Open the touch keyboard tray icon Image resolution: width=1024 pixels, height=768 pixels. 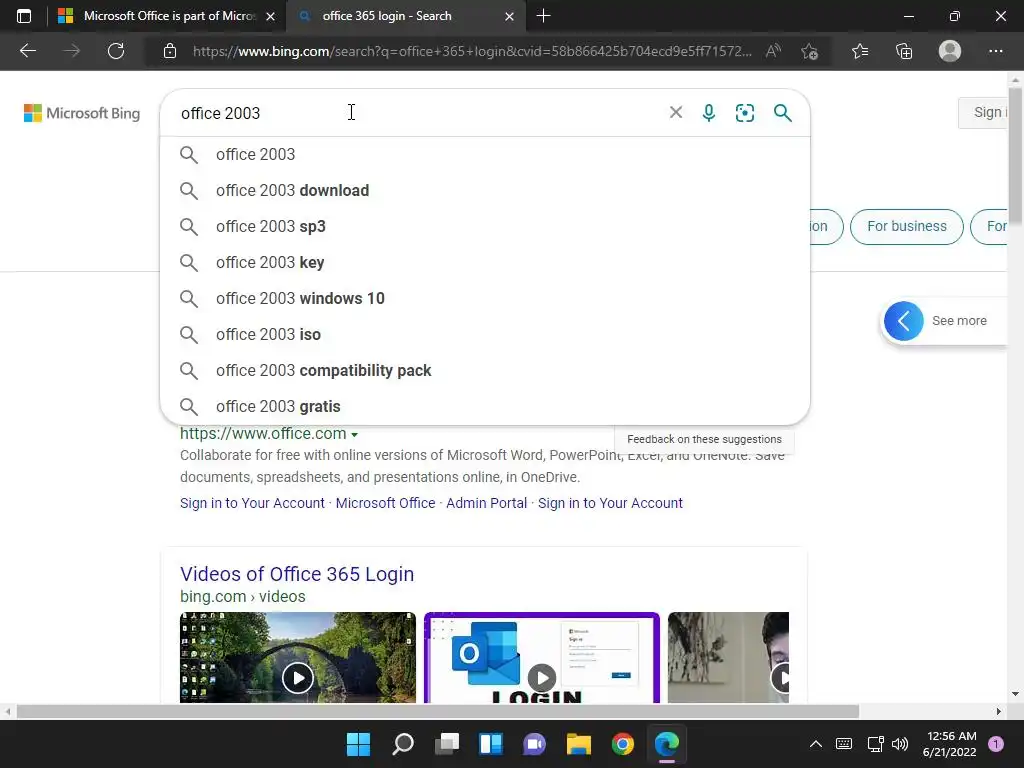(844, 744)
